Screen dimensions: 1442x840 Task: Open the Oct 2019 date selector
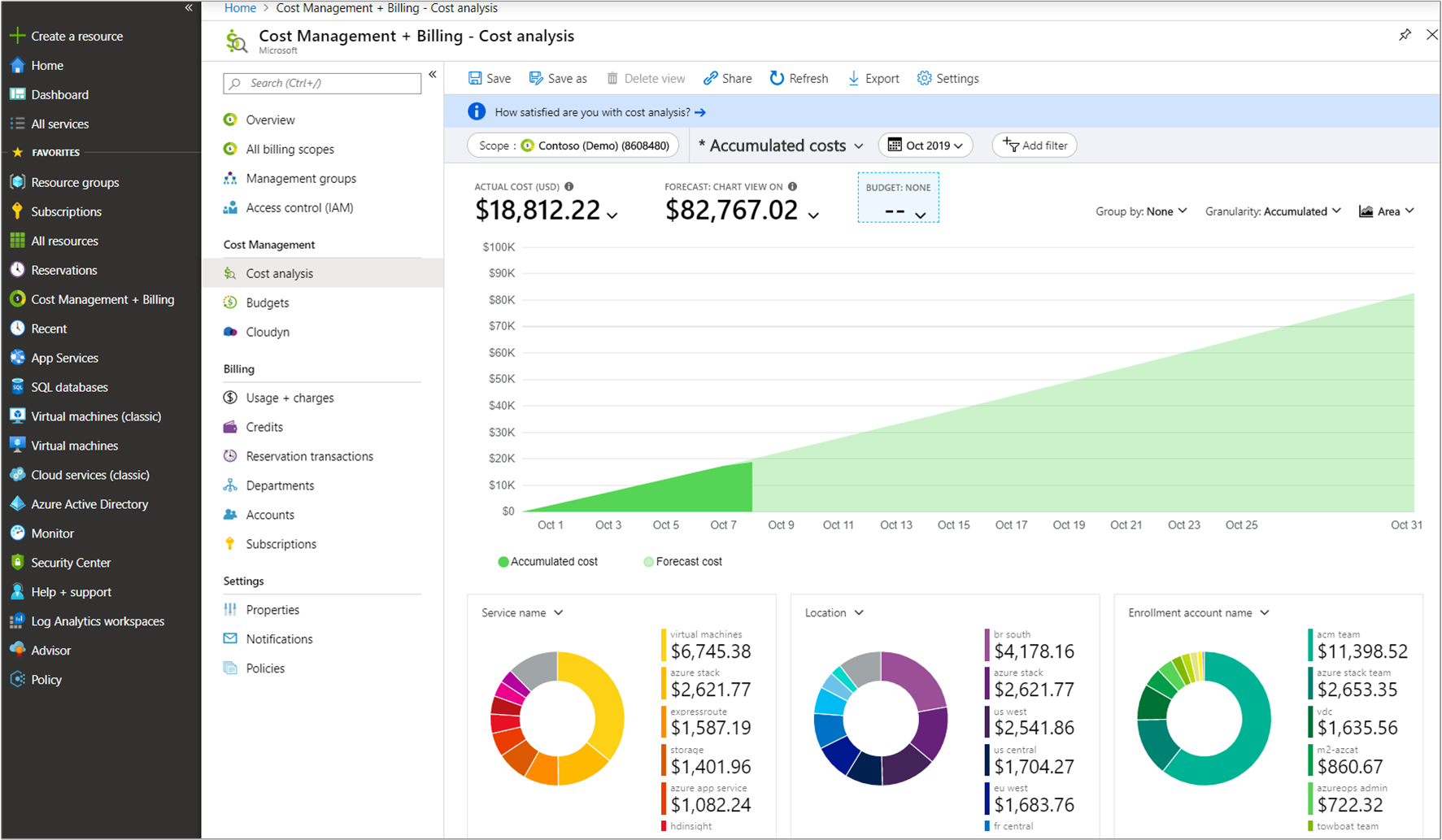[x=925, y=145]
